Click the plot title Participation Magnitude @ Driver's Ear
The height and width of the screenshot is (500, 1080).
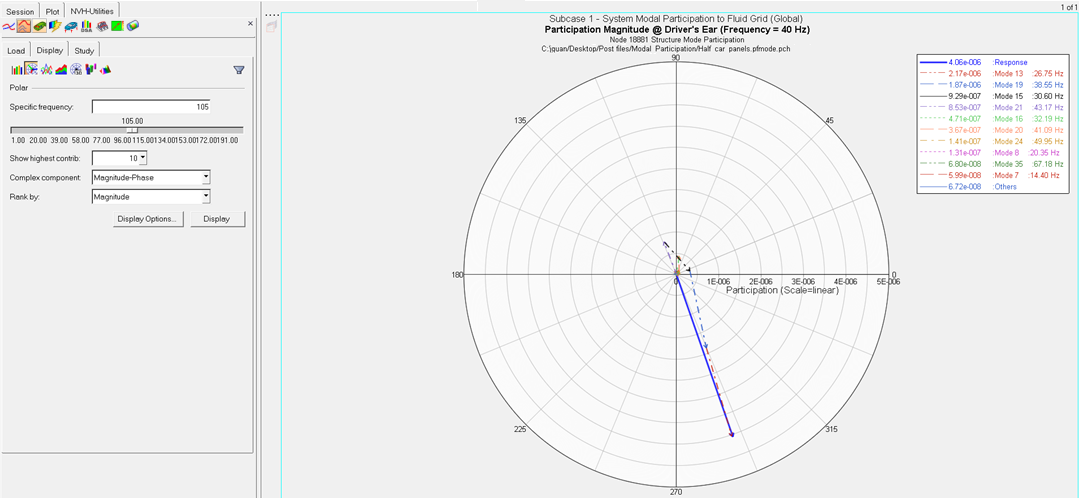tap(676, 30)
